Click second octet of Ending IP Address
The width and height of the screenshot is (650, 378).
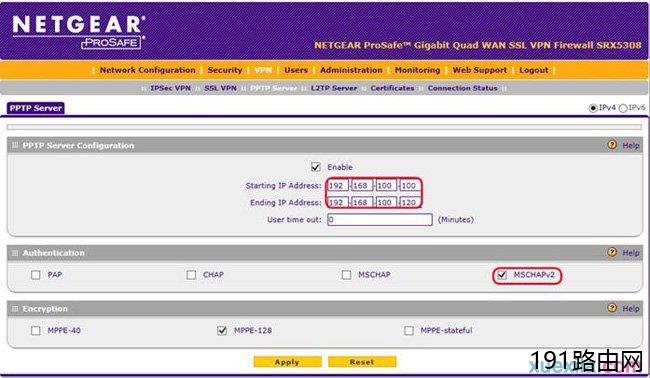click(362, 202)
